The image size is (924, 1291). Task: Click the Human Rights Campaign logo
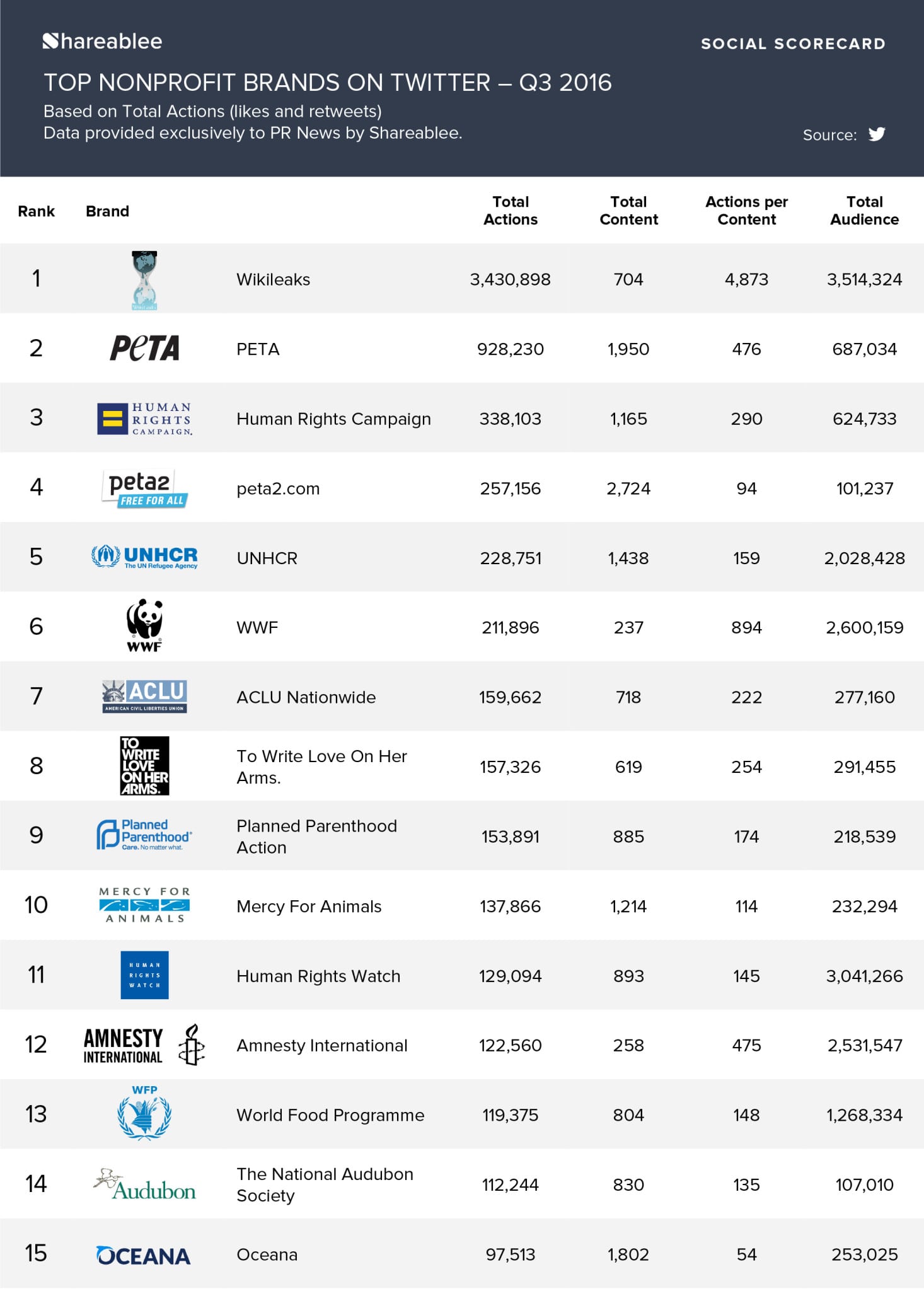pyautogui.click(x=144, y=419)
